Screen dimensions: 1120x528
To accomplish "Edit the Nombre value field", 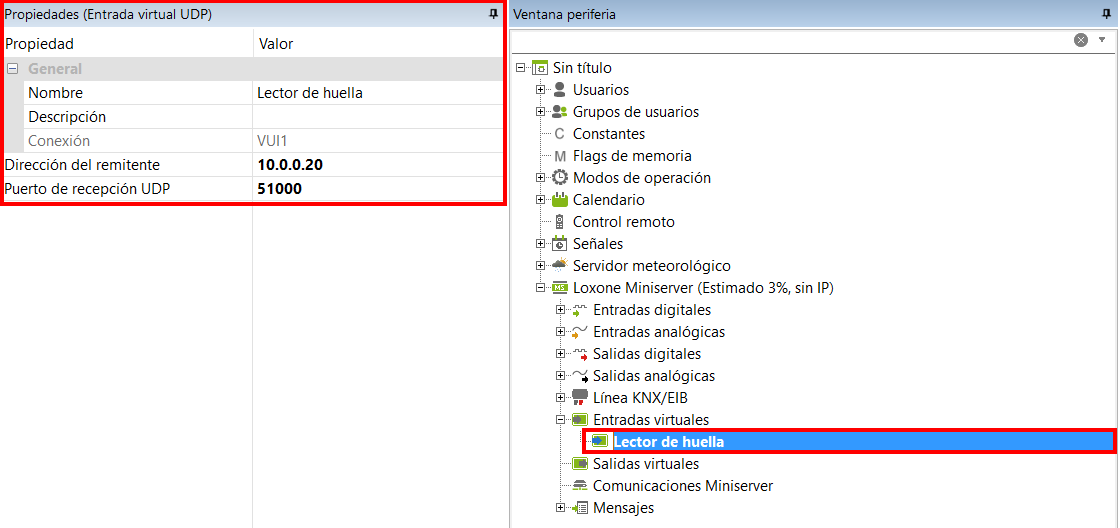I will 375,93.
